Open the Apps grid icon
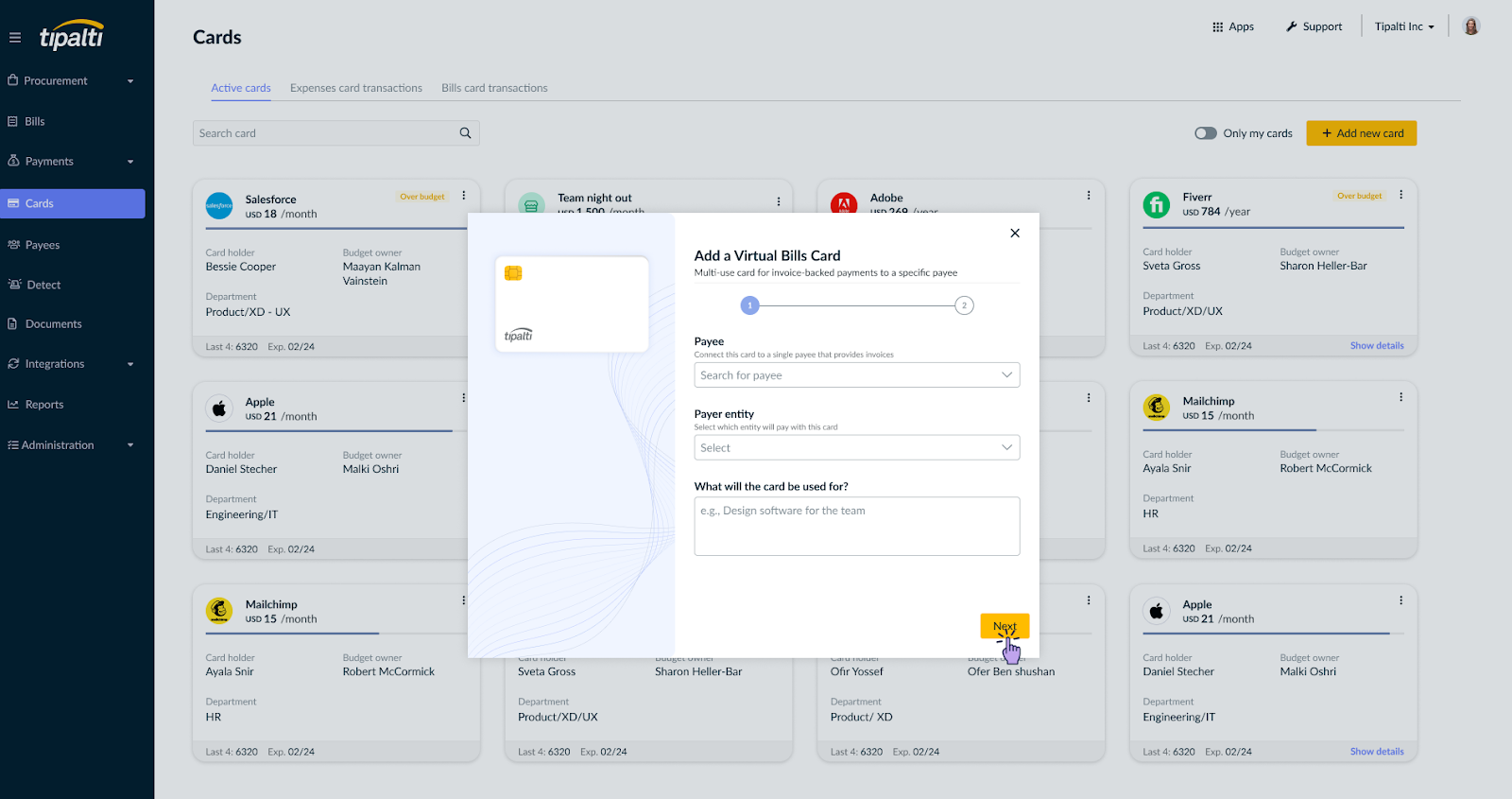Image resolution: width=1512 pixels, height=799 pixels. point(1218,26)
